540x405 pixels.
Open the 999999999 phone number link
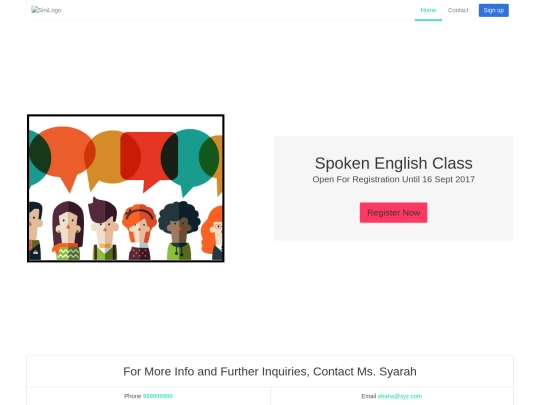(157, 396)
